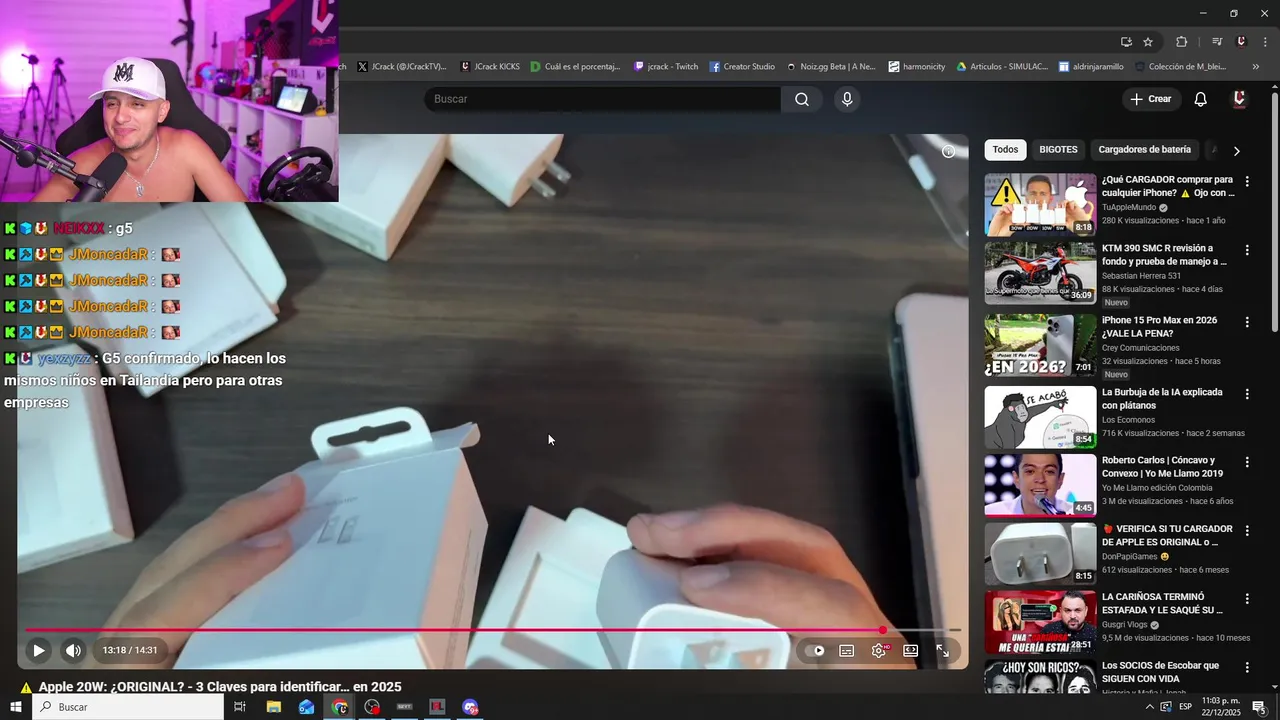The image size is (1280, 720).
Task: Show hidden system tray icons
Action: 1149,707
